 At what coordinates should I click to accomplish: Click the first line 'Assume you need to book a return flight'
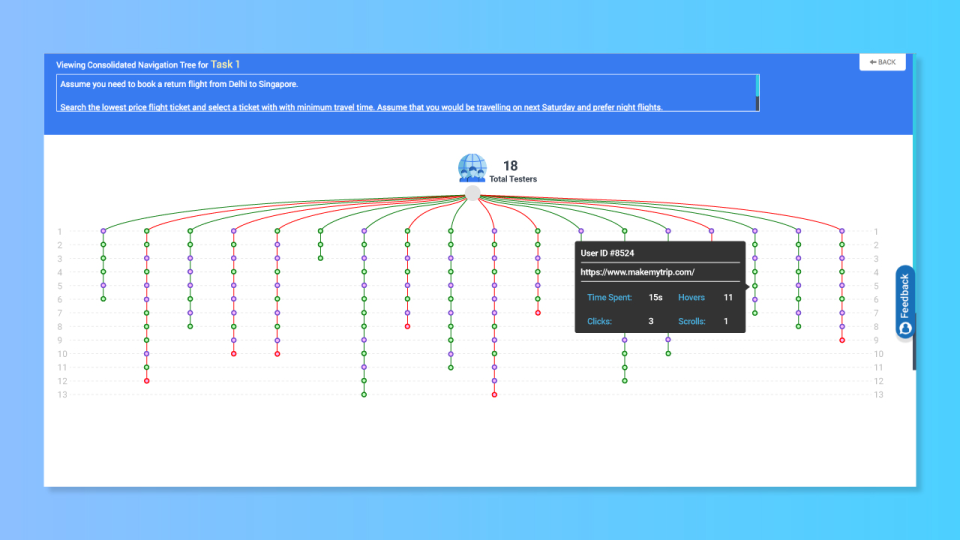179,84
